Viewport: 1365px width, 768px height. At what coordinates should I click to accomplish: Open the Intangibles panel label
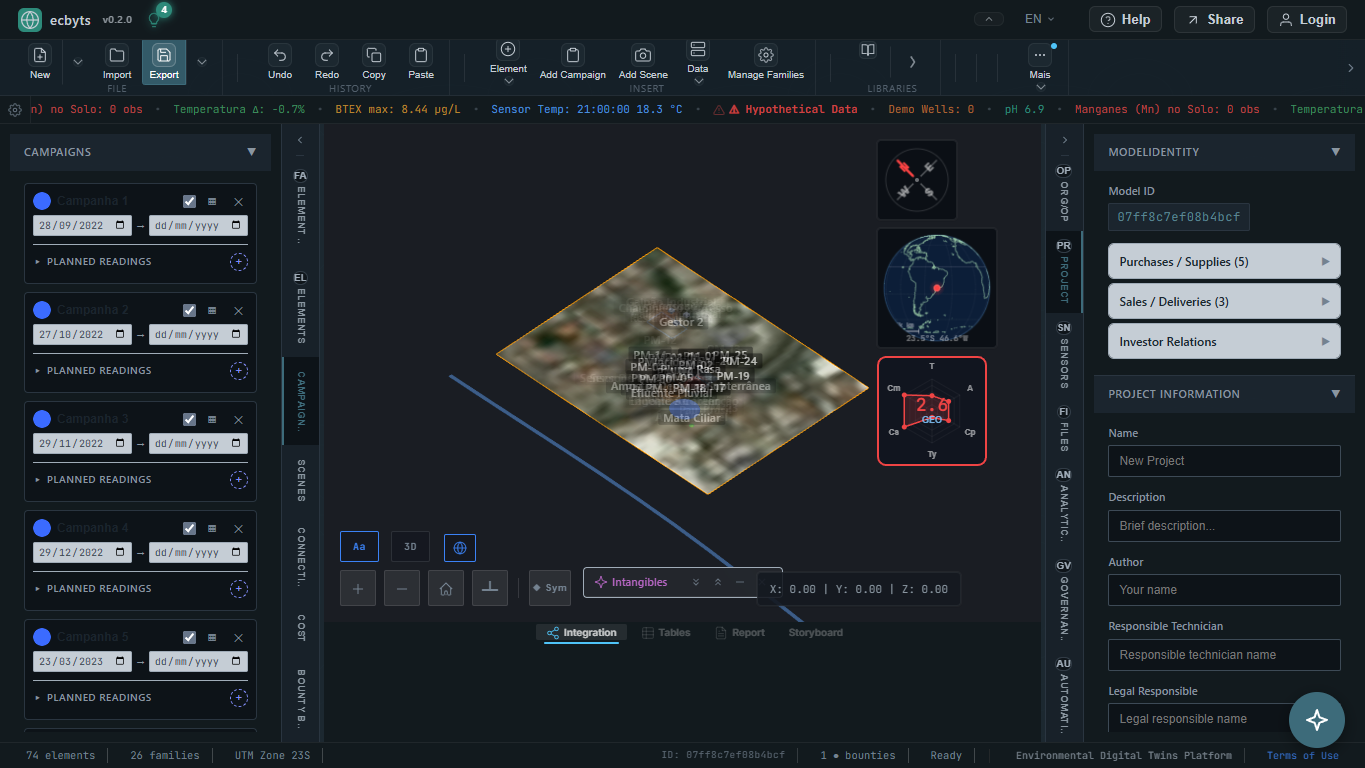(x=639, y=582)
